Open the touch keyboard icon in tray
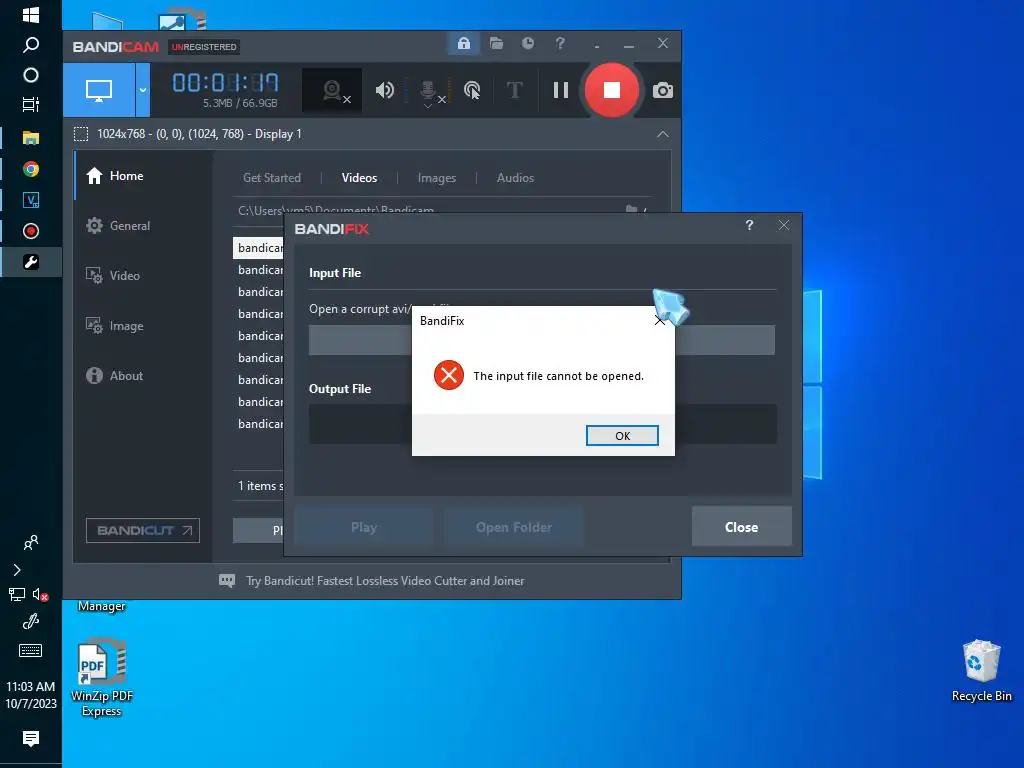 click(31, 650)
